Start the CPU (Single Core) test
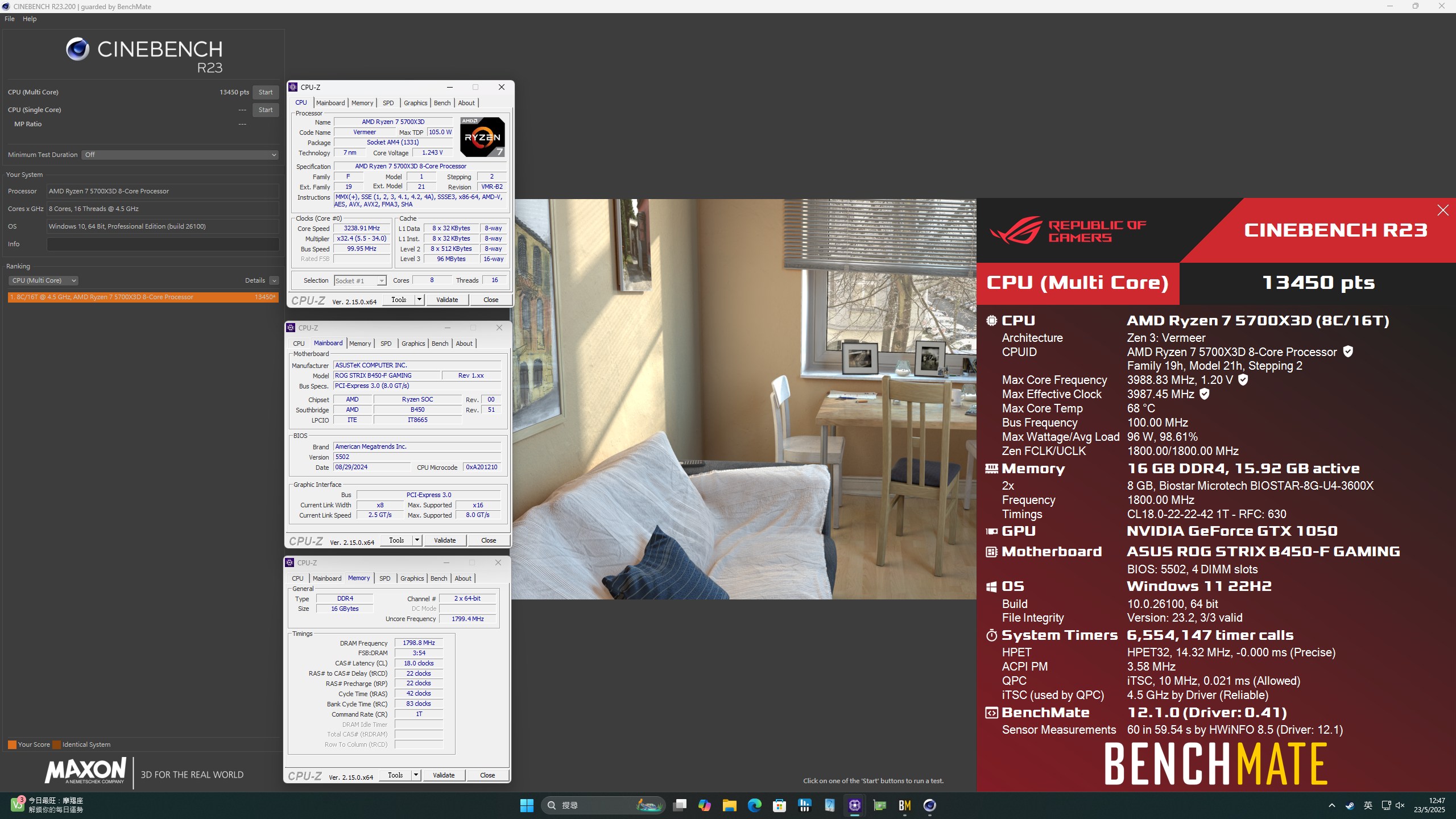The height and width of the screenshot is (819, 1456). click(266, 110)
